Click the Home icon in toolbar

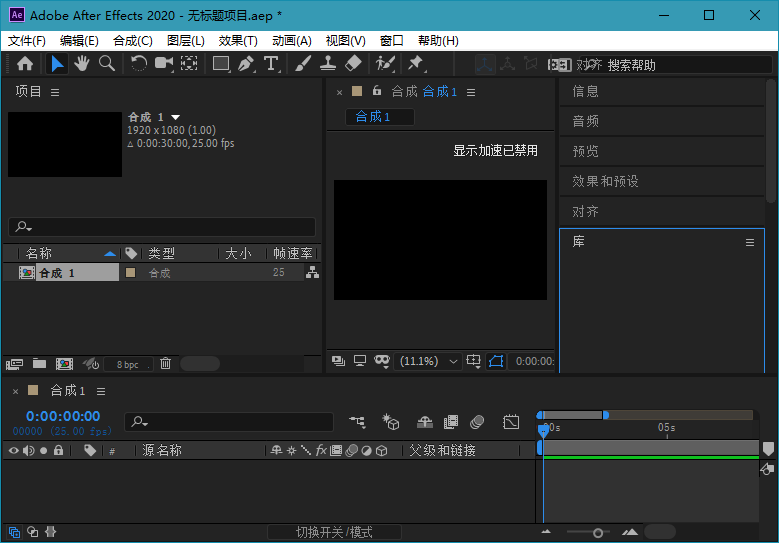[x=25, y=64]
